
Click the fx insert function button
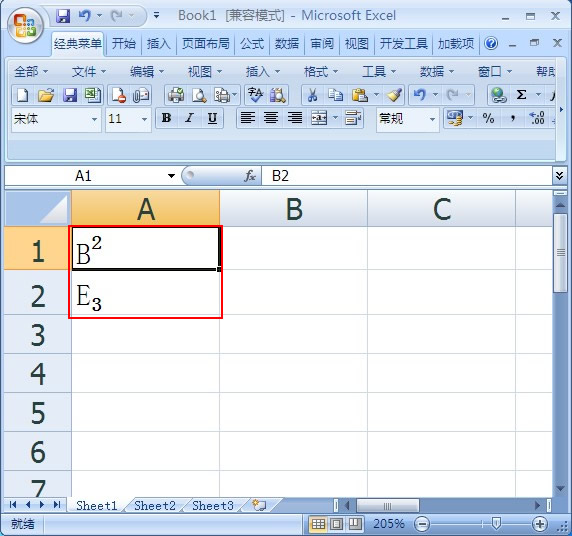[x=250, y=176]
